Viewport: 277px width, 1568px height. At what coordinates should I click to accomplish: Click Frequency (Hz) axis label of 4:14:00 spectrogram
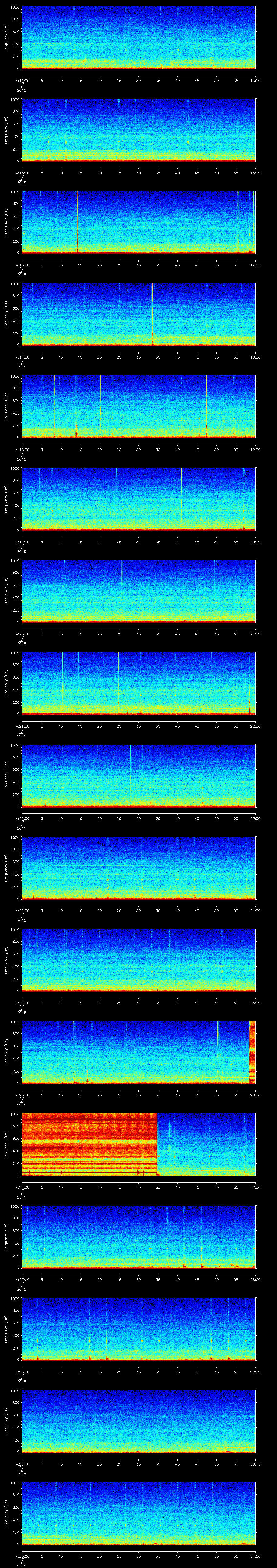click(6, 38)
